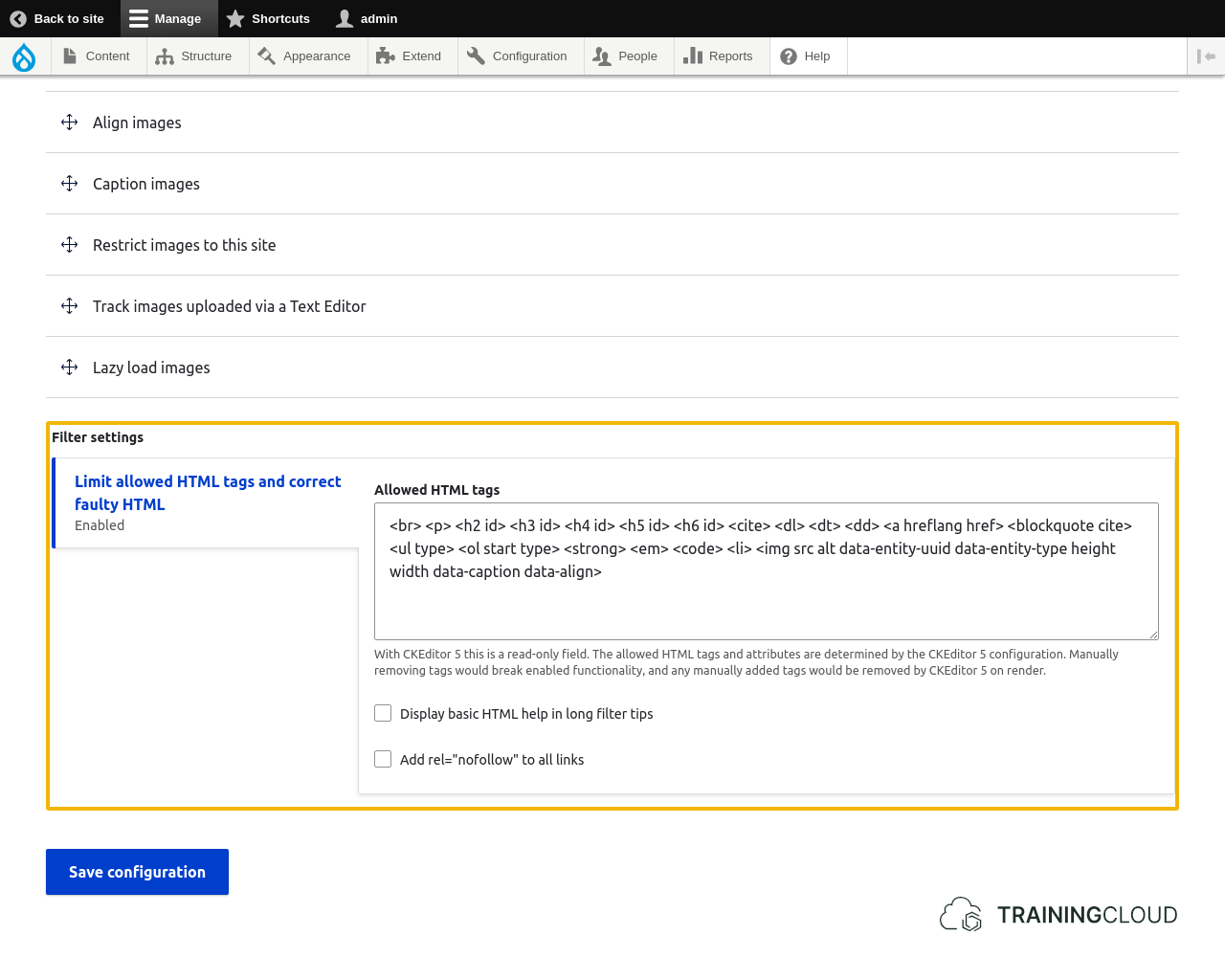Click the admin user silhouette icon
The image size is (1225, 980).
(345, 18)
